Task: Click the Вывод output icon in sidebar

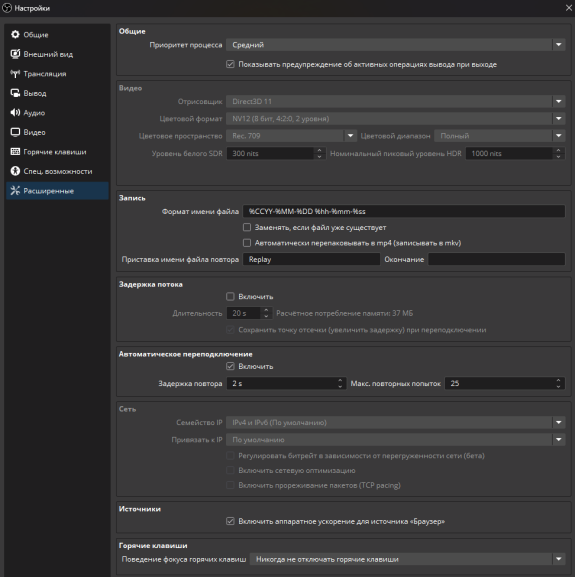Action: pos(15,93)
